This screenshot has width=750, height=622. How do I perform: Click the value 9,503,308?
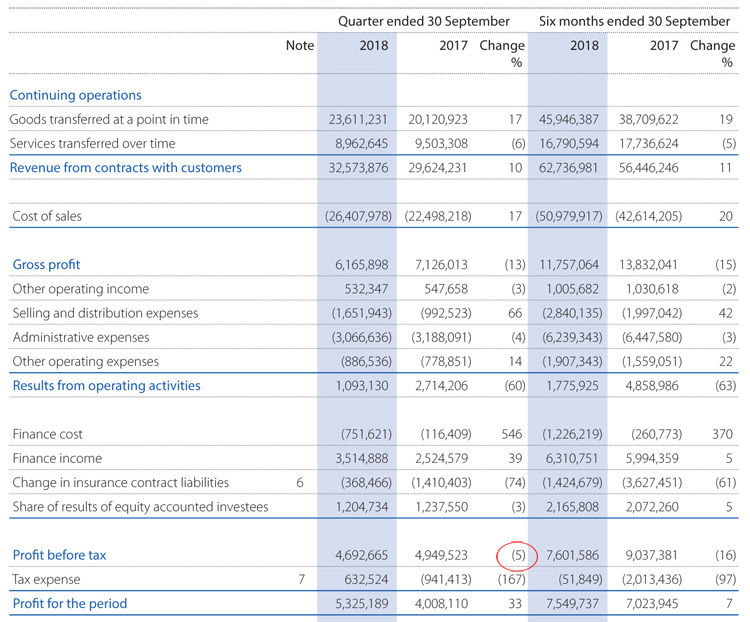[441, 144]
